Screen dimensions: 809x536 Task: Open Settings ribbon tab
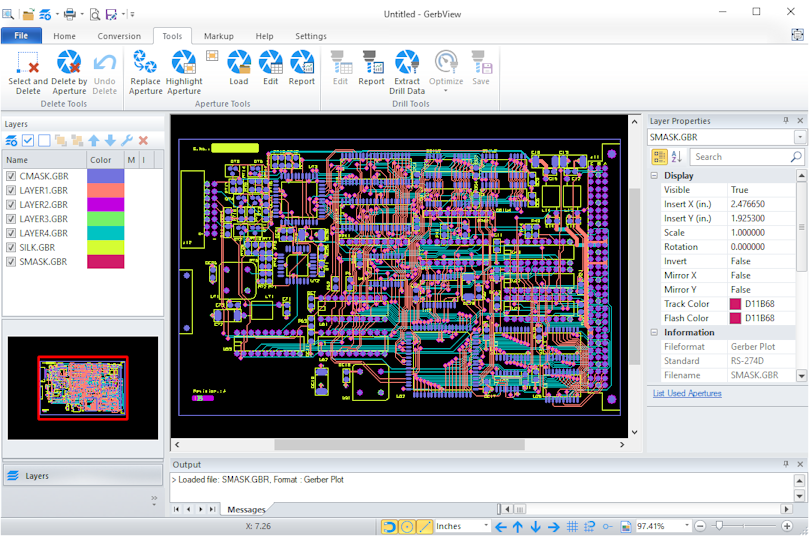[311, 36]
